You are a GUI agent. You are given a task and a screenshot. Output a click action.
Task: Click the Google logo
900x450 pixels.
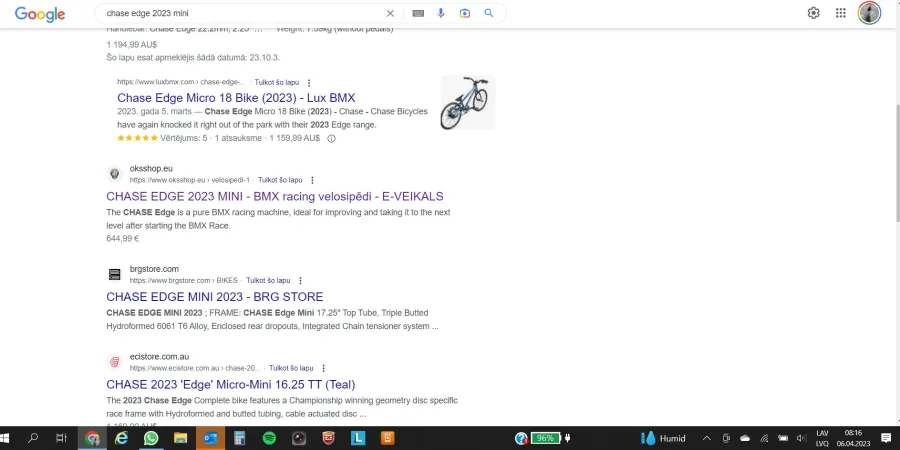click(x=40, y=14)
